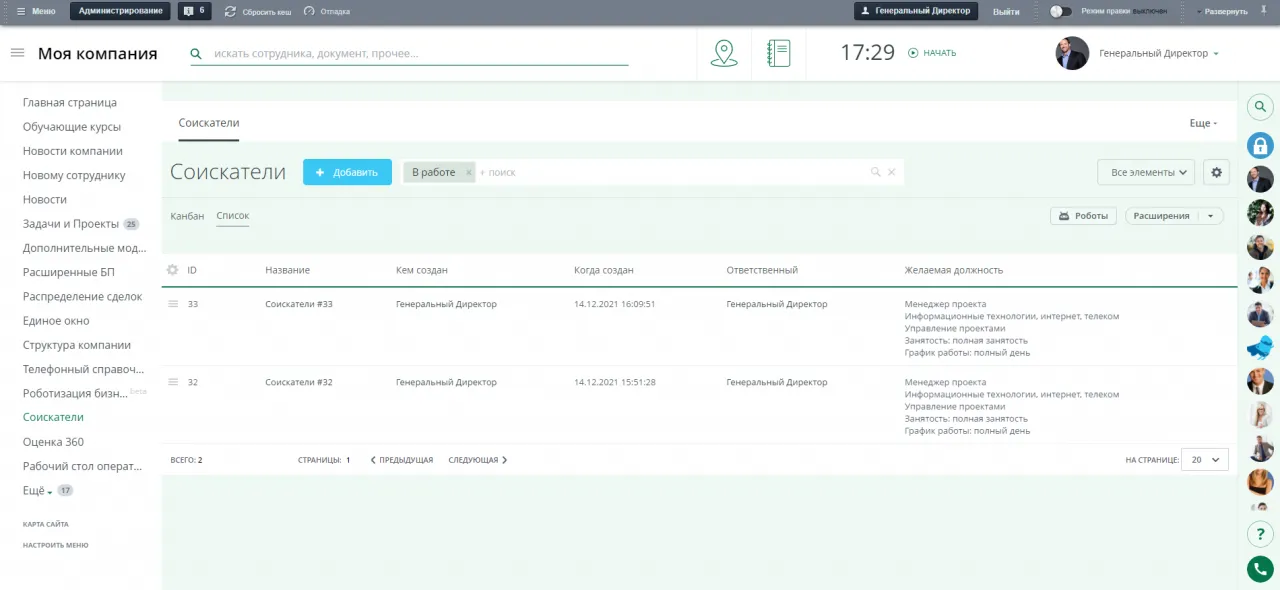Viewport: 1280px width, 590px height.
Task: Click the column settings gear above ID column
Action: [171, 269]
